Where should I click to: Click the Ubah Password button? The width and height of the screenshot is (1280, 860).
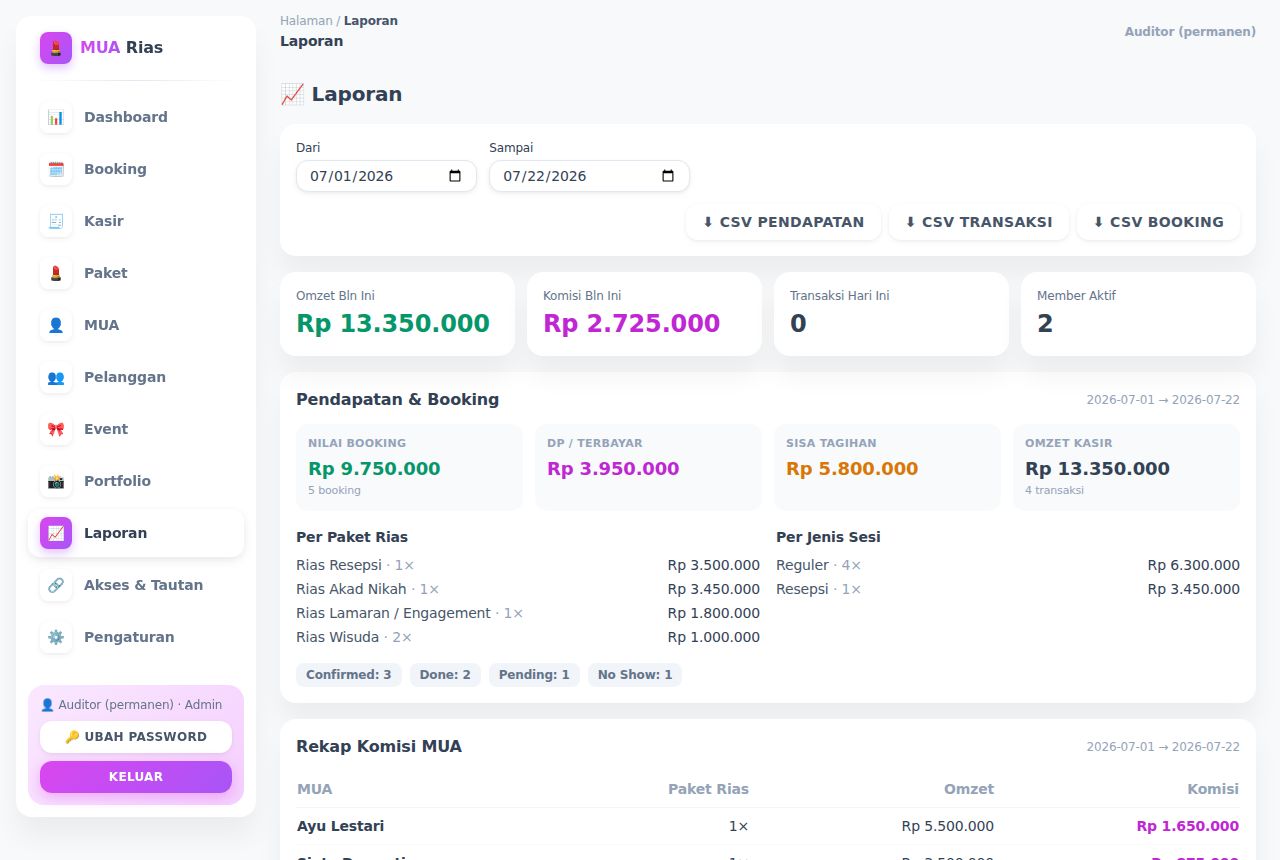pos(136,737)
